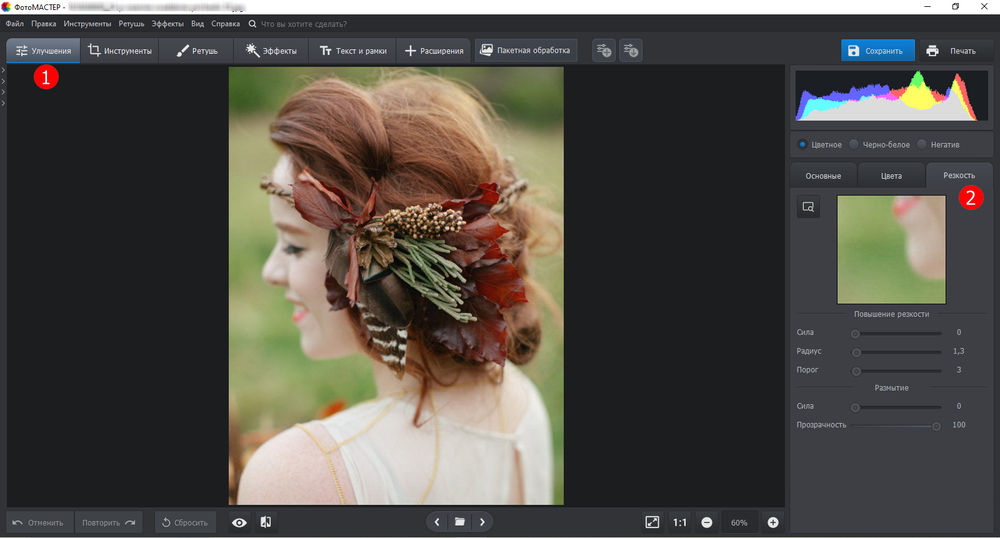
Task: Switch to the Цвета tab
Action: [891, 176]
